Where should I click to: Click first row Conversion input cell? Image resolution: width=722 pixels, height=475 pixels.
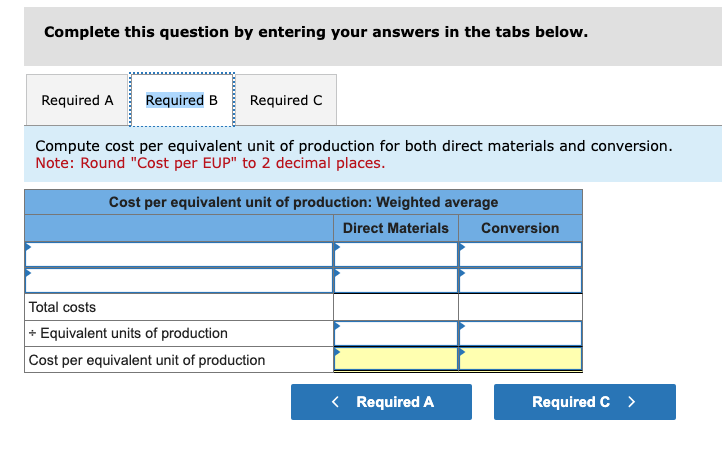pos(520,255)
